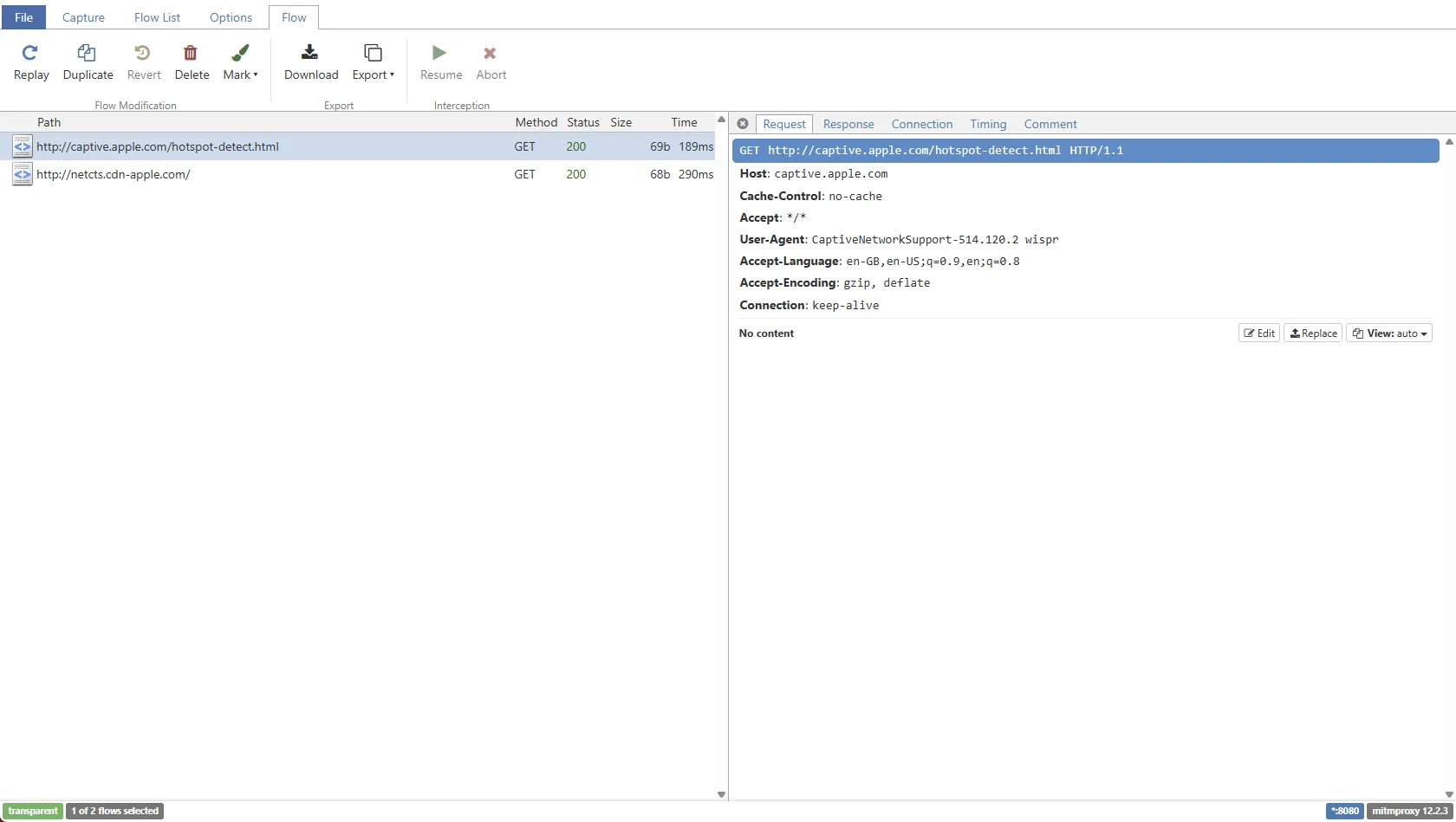Click the User-Agent CaptiveNetworkSupport value
1456x822 pixels.
click(935, 239)
